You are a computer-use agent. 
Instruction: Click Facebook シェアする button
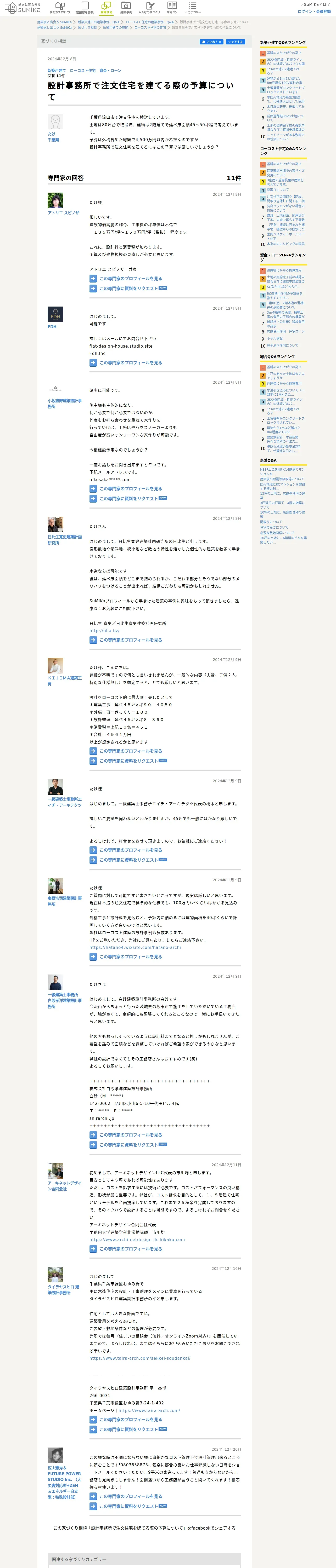(235, 42)
